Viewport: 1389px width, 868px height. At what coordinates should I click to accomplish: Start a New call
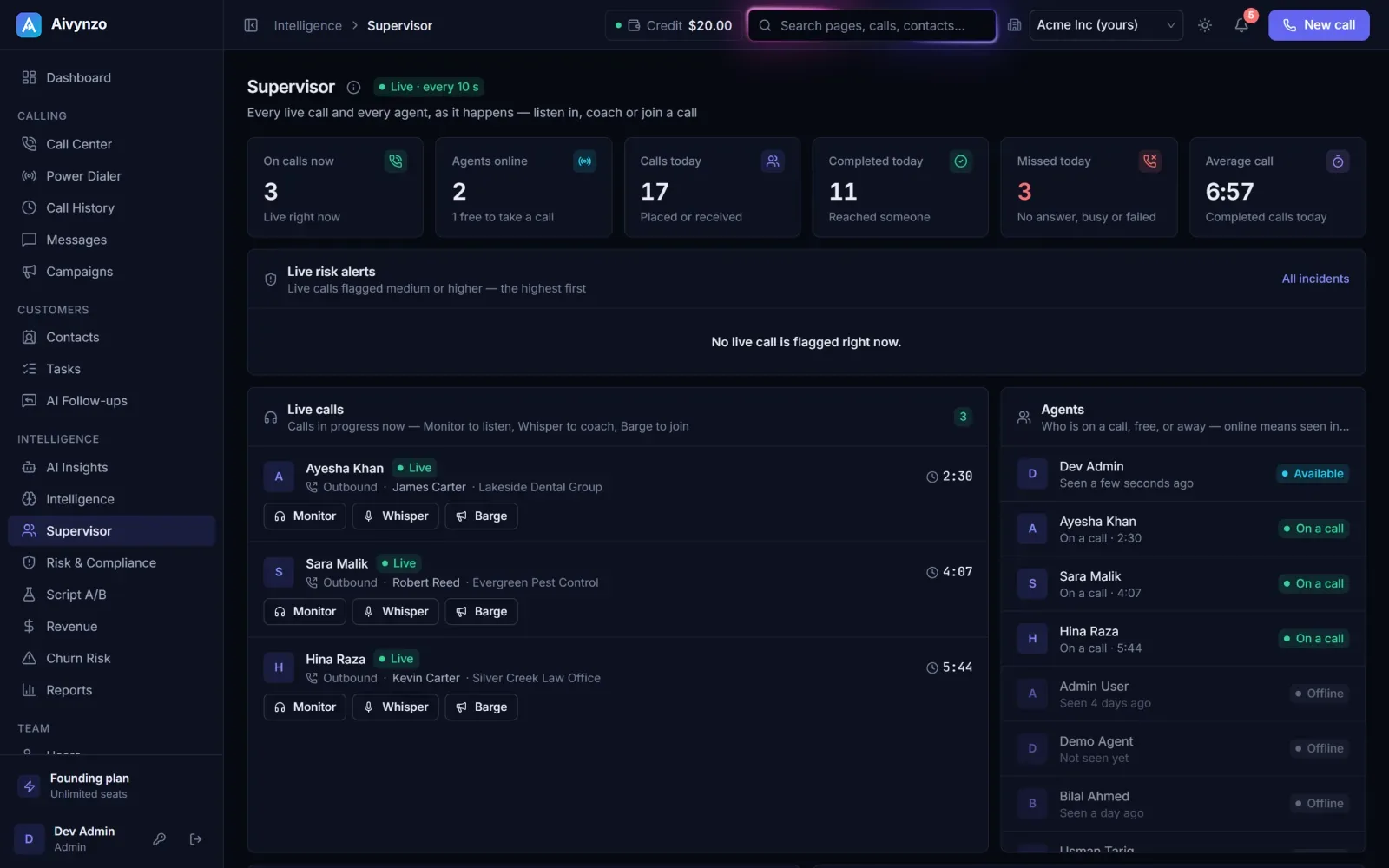[x=1319, y=25]
